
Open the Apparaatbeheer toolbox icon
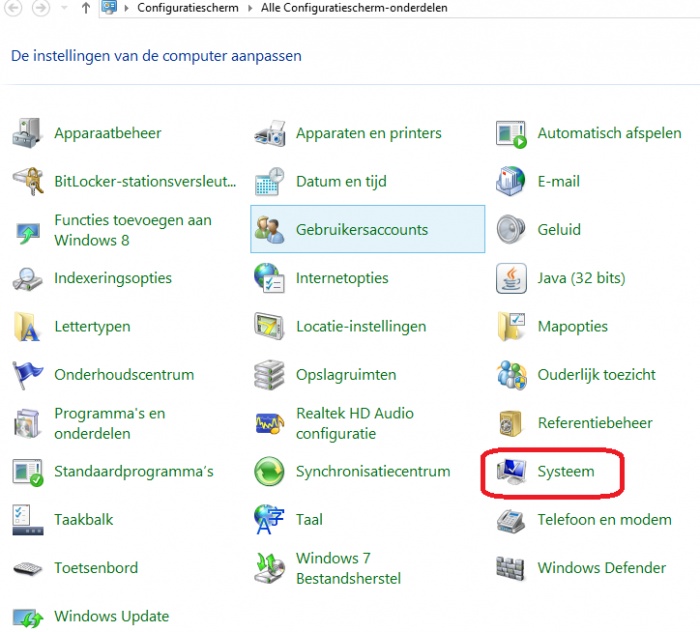[27, 133]
